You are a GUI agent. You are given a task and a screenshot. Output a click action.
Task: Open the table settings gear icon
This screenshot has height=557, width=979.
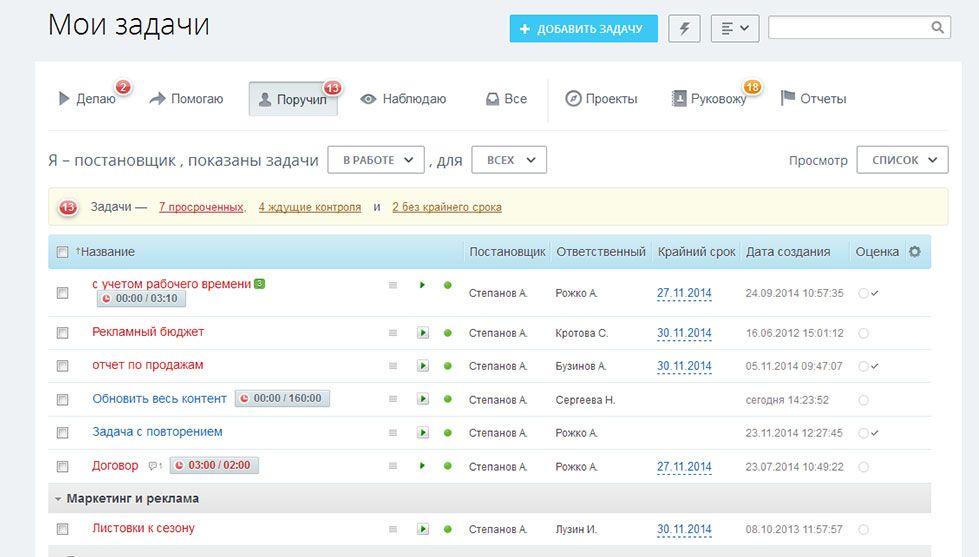(x=915, y=252)
